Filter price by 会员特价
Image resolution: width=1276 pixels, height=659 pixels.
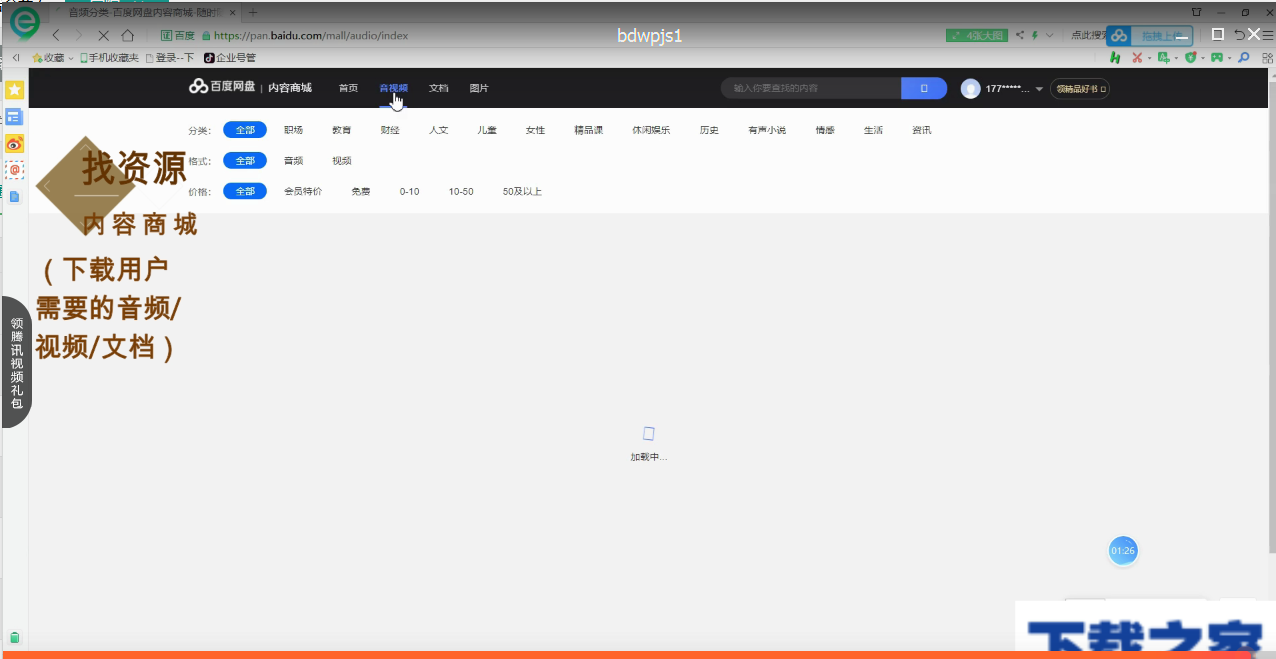pyautogui.click(x=303, y=191)
